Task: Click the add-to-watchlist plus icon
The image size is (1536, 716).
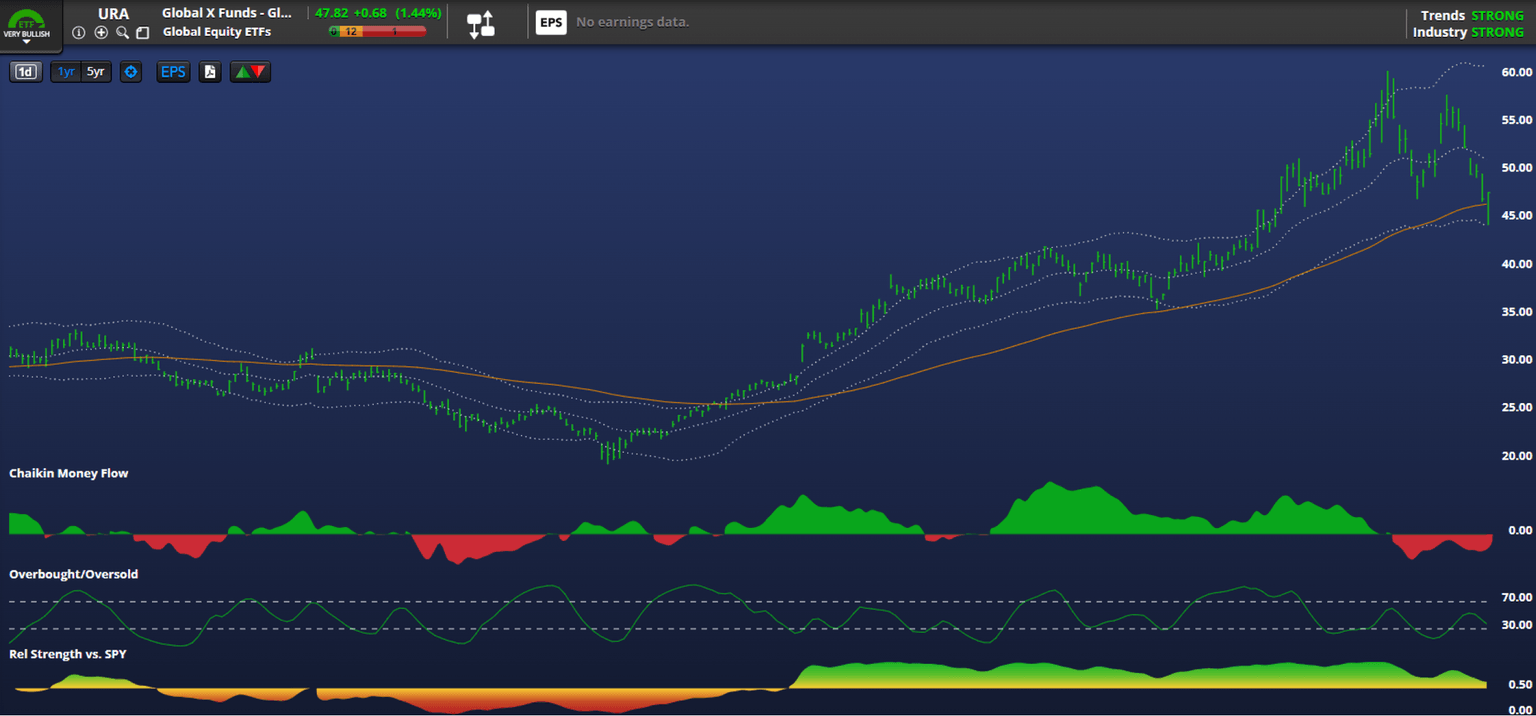Action: tap(101, 32)
